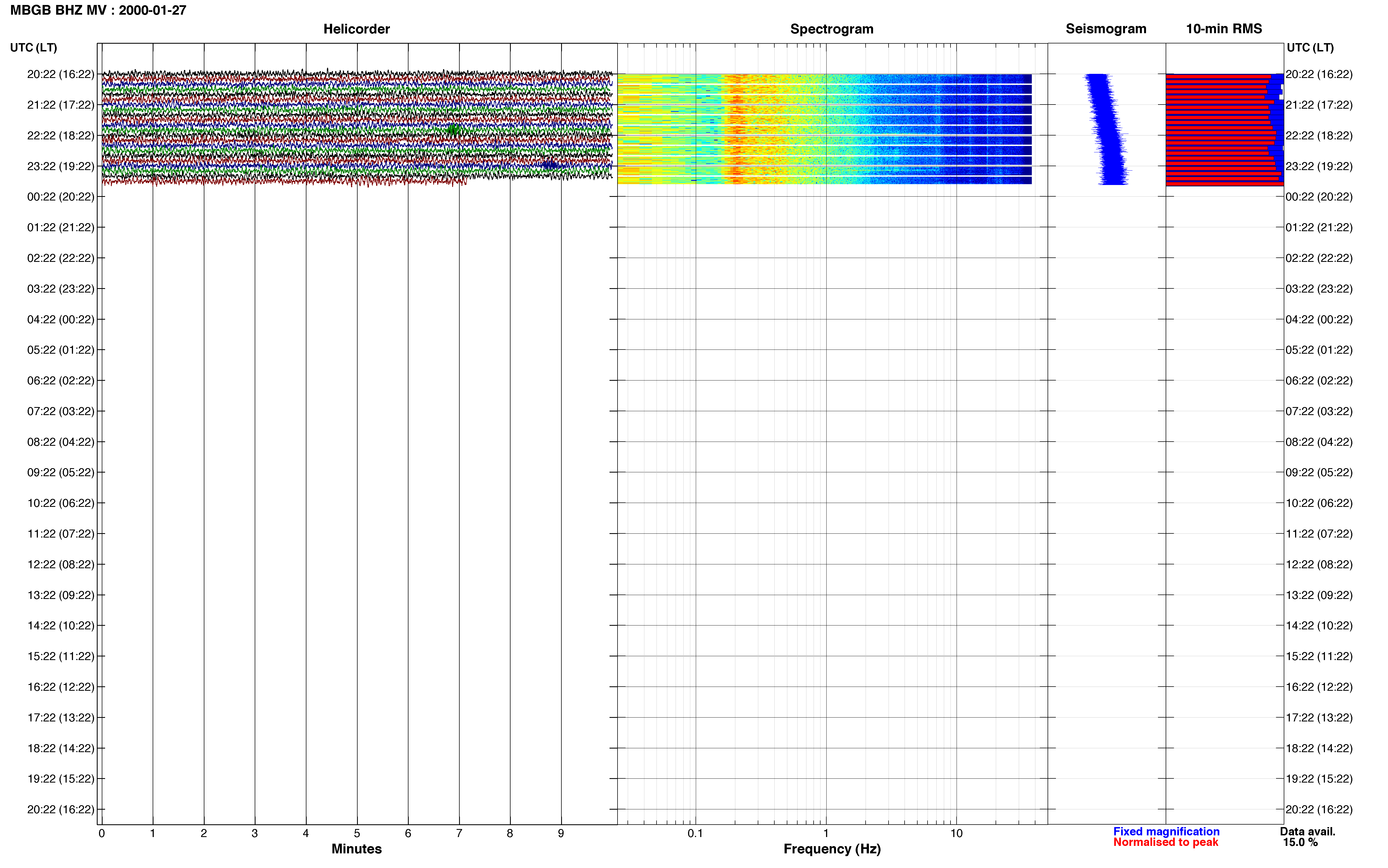Click left time label '21:22 (17:22)'
The image size is (1388, 868).
(61, 105)
